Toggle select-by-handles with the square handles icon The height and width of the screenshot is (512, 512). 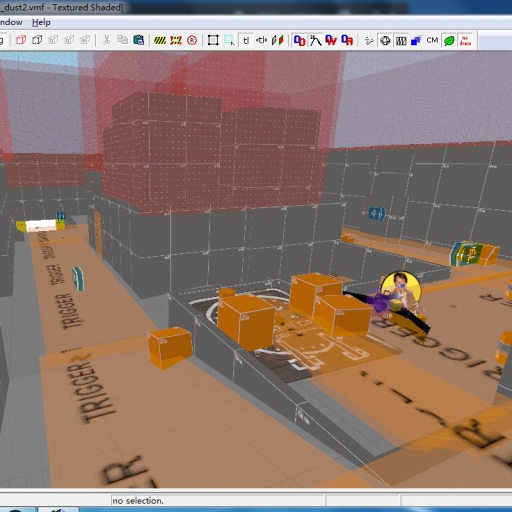(x=213, y=40)
